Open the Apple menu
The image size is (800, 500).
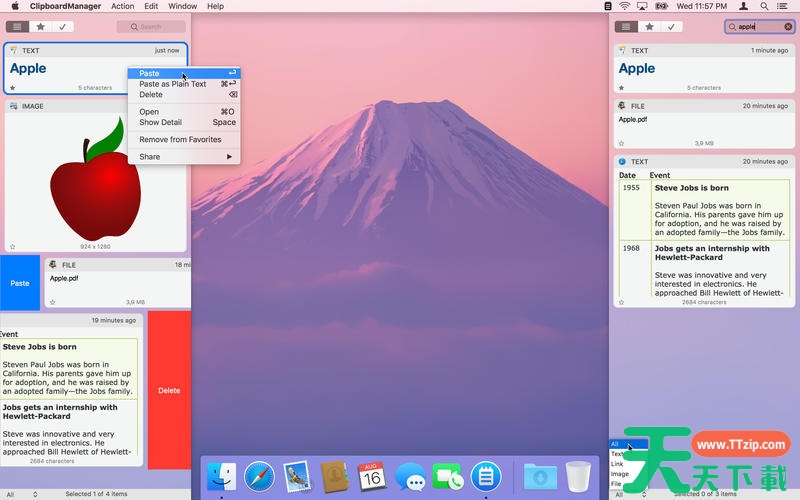[15, 6]
